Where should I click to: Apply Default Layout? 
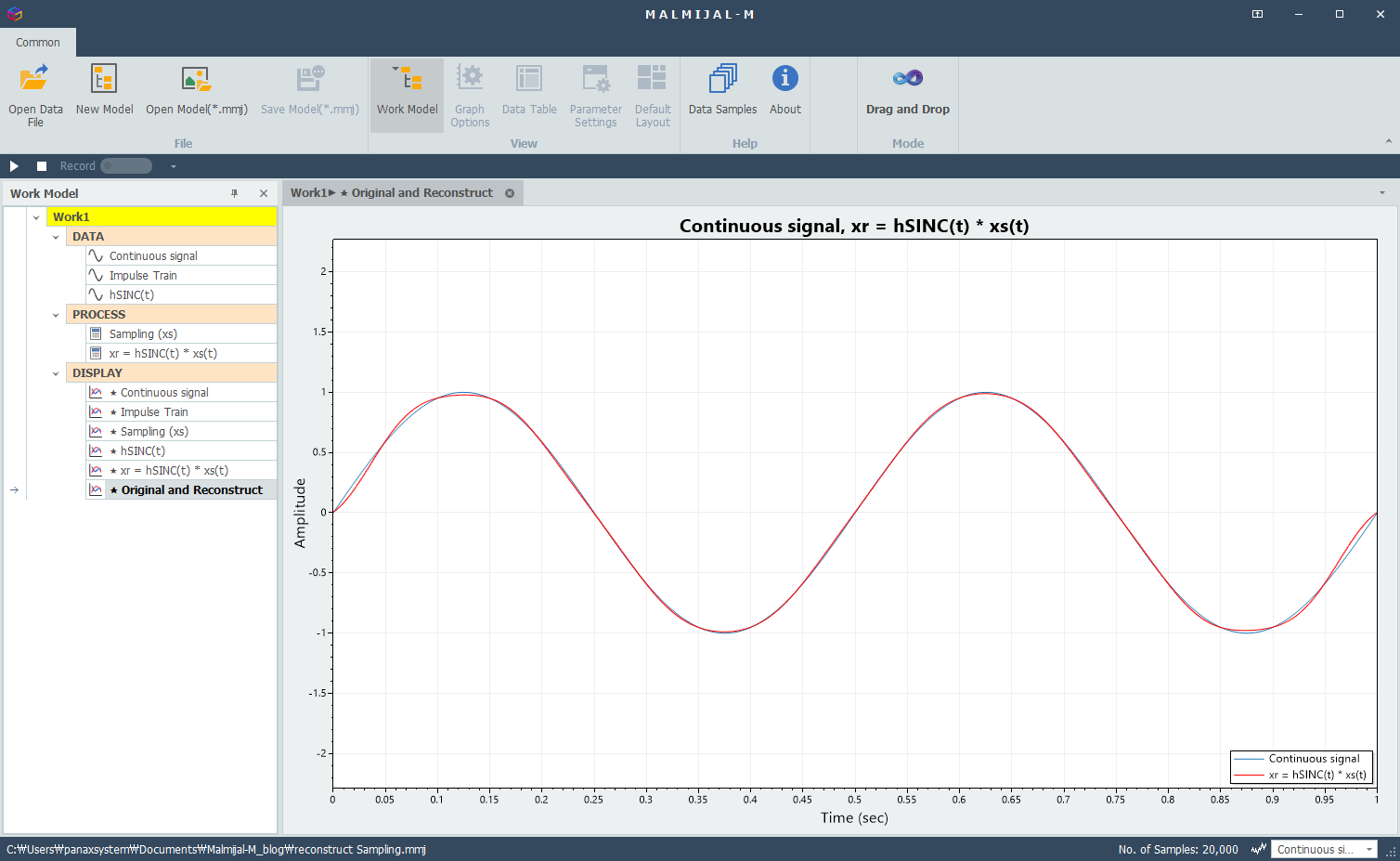pyautogui.click(x=653, y=96)
